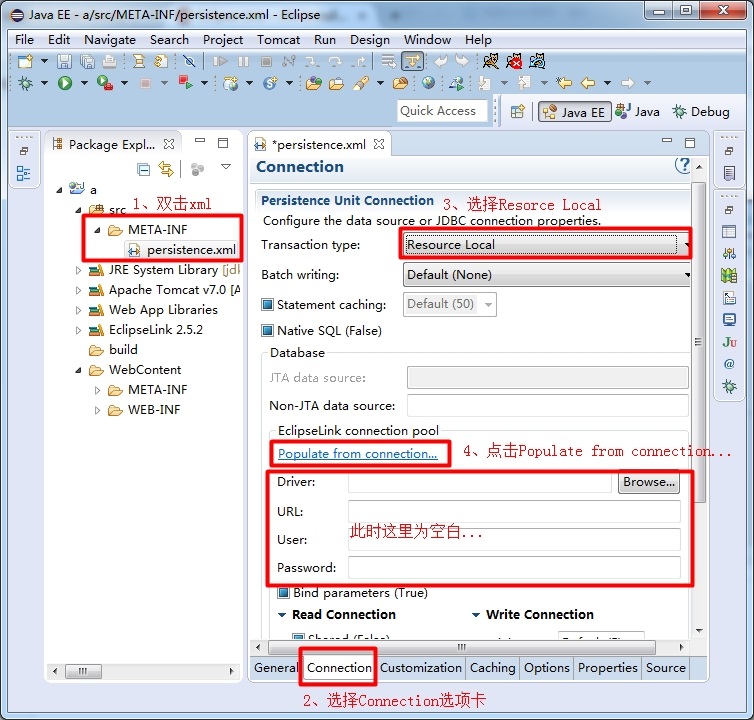Image resolution: width=754 pixels, height=720 pixels.
Task: Toggle Bind parameters (True) checkbox
Action: 283,593
